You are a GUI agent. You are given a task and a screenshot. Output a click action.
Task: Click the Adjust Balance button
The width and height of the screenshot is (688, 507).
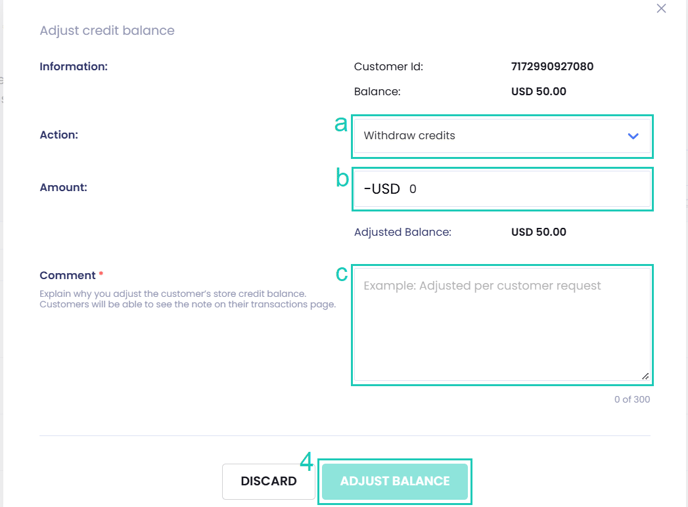395,481
